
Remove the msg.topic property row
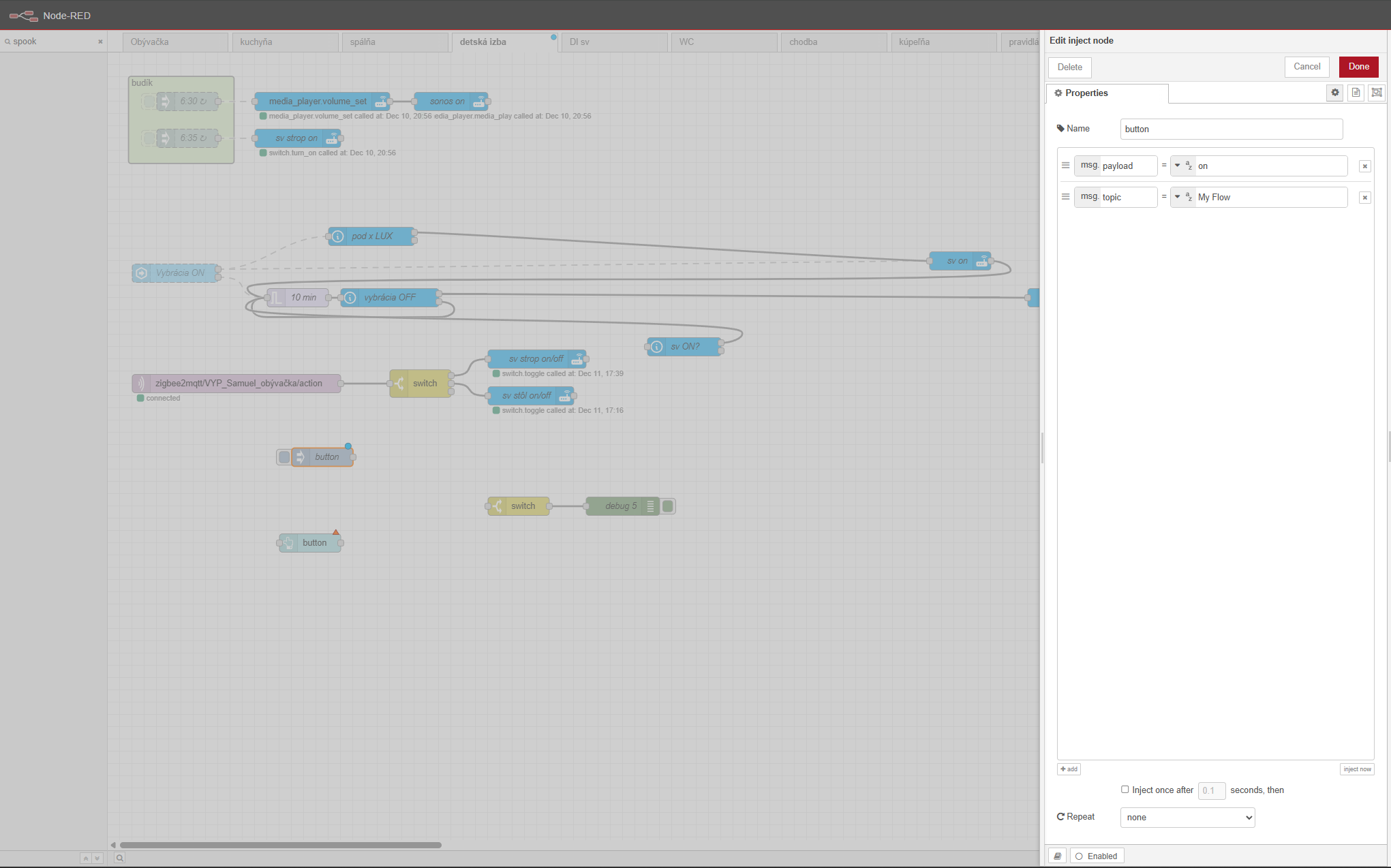tap(1364, 198)
